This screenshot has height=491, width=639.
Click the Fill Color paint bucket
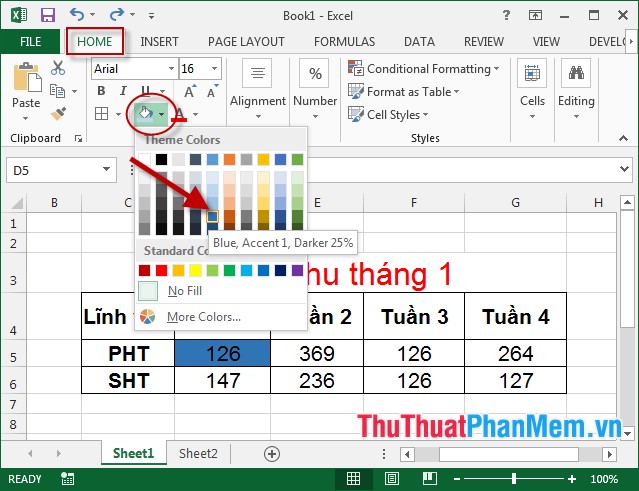[145, 114]
